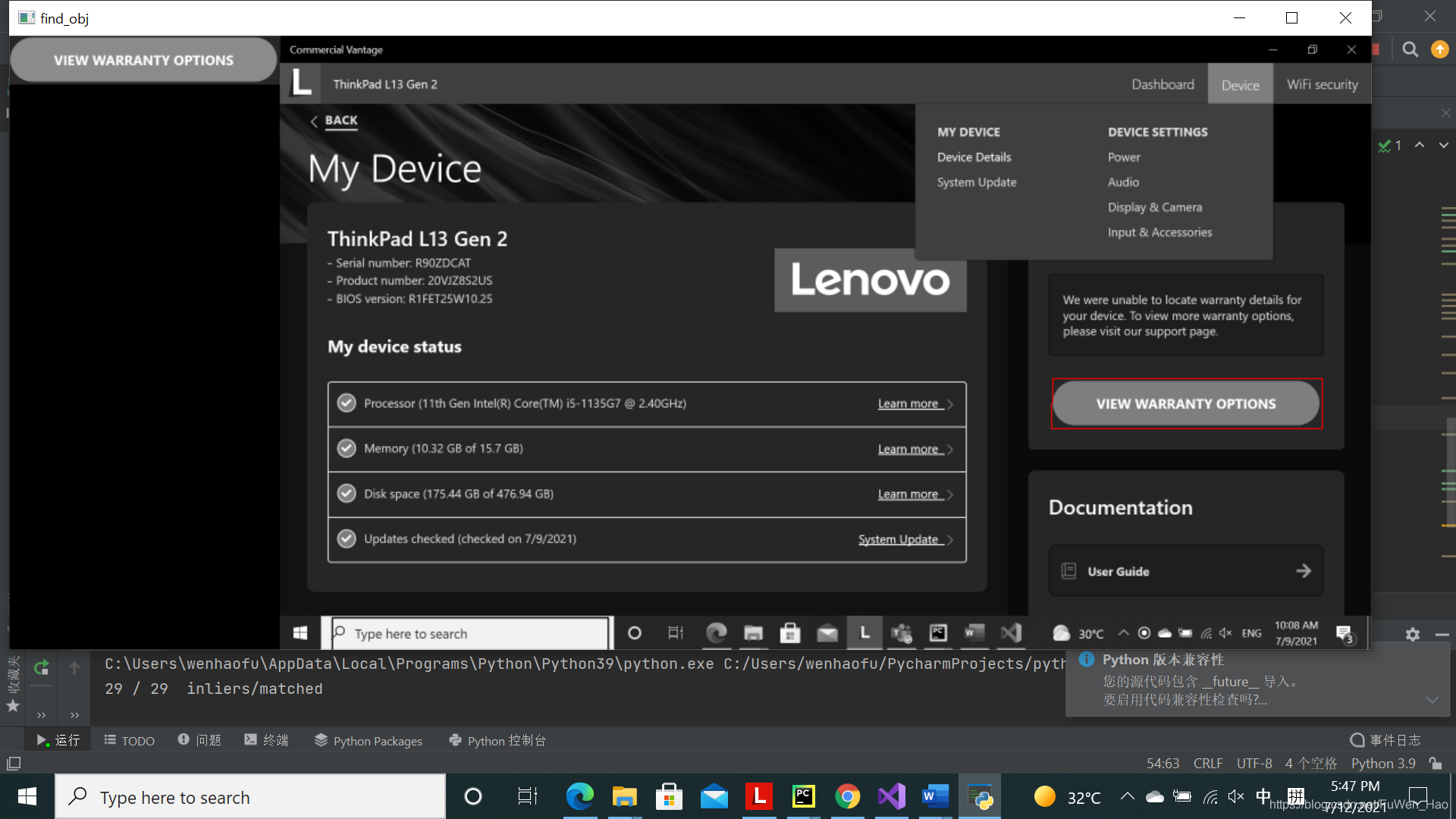Image resolution: width=1456 pixels, height=819 pixels.
Task: Expand the Python compatibility notification
Action: (1432, 700)
